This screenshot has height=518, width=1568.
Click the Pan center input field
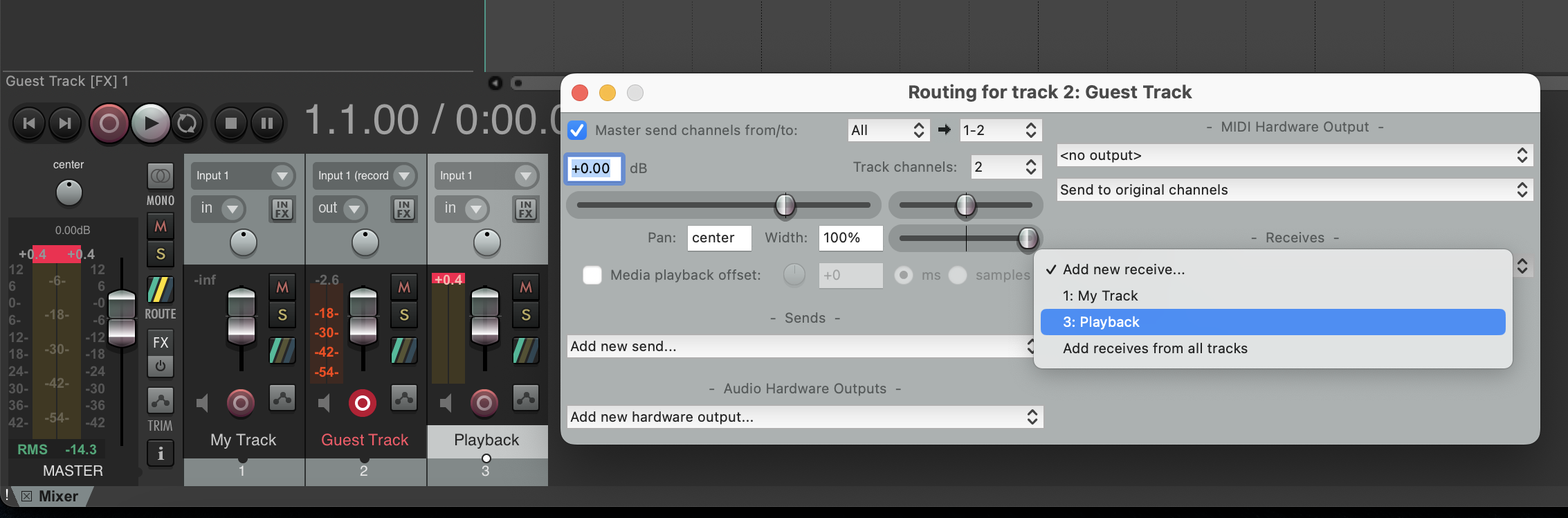[x=718, y=238]
